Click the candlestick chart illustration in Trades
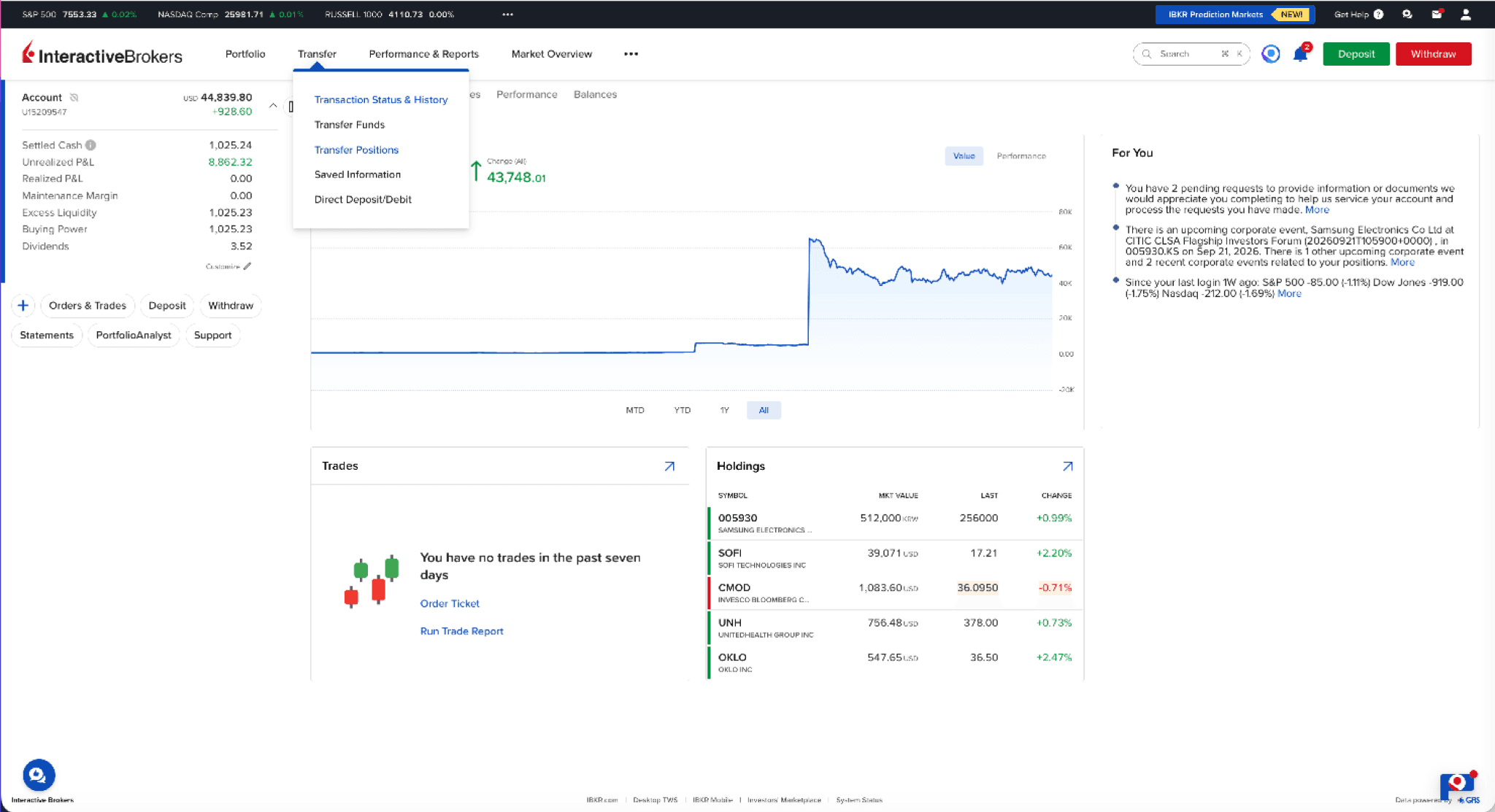Image resolution: width=1495 pixels, height=812 pixels. 372,581
